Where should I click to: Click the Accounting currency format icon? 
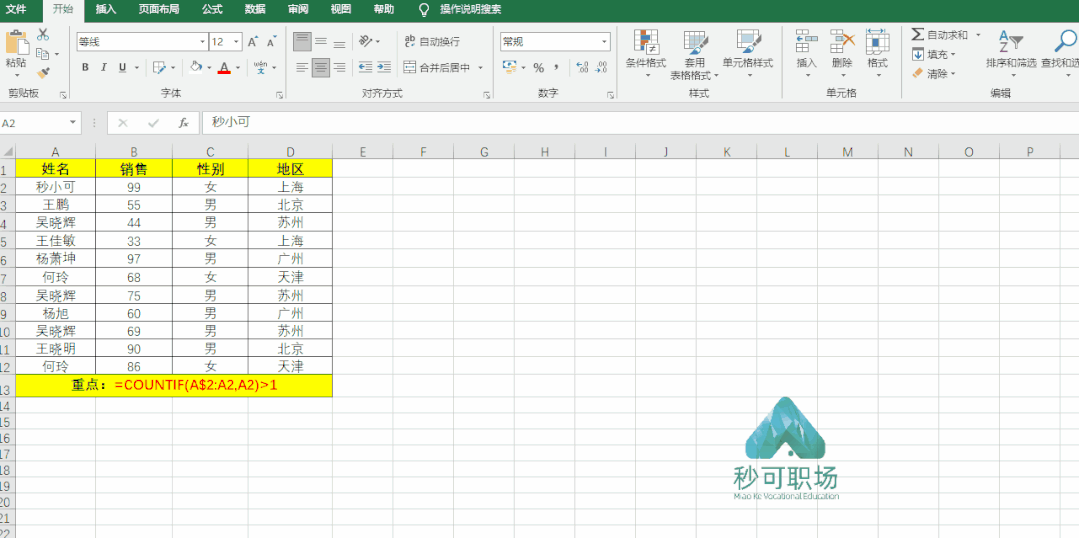[x=509, y=67]
